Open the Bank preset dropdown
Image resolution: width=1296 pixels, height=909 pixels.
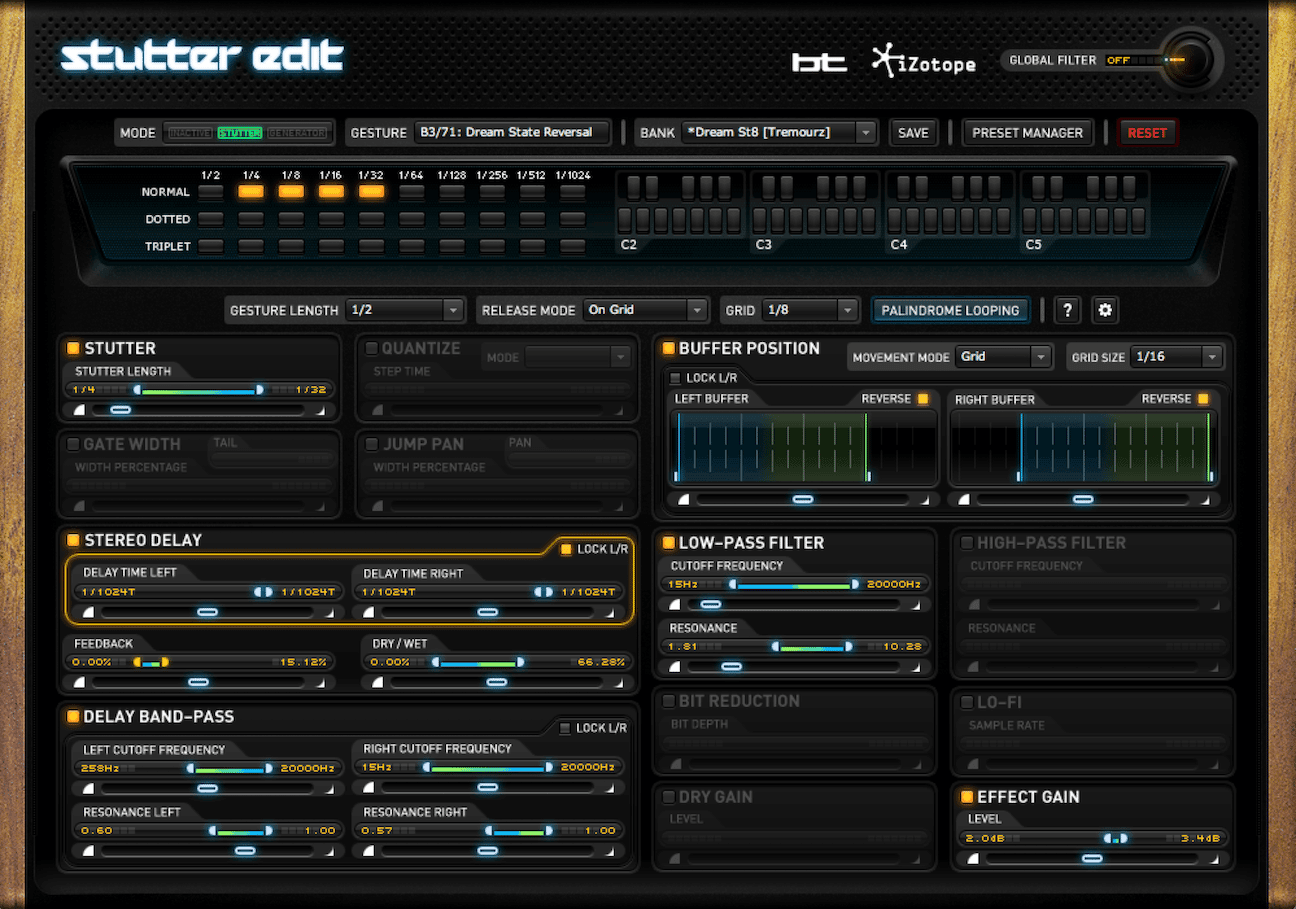click(779, 132)
